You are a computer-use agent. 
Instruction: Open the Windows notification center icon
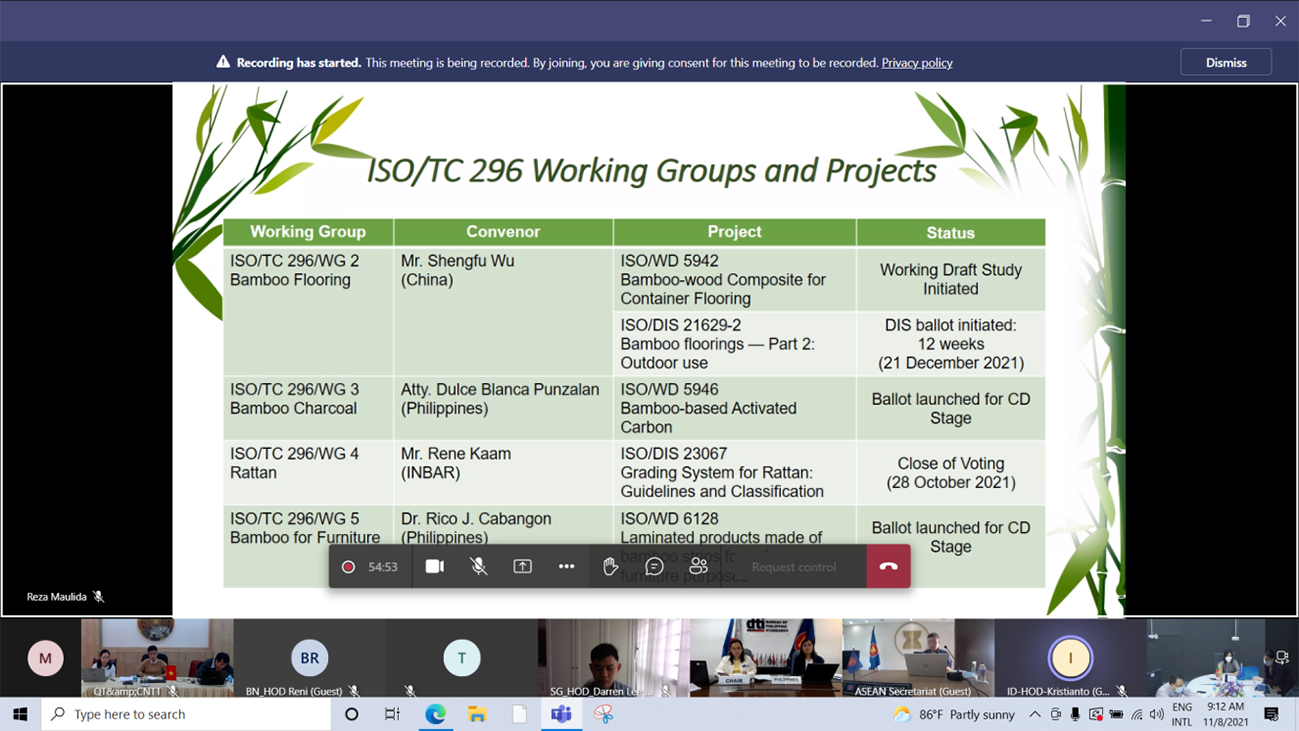1272,714
